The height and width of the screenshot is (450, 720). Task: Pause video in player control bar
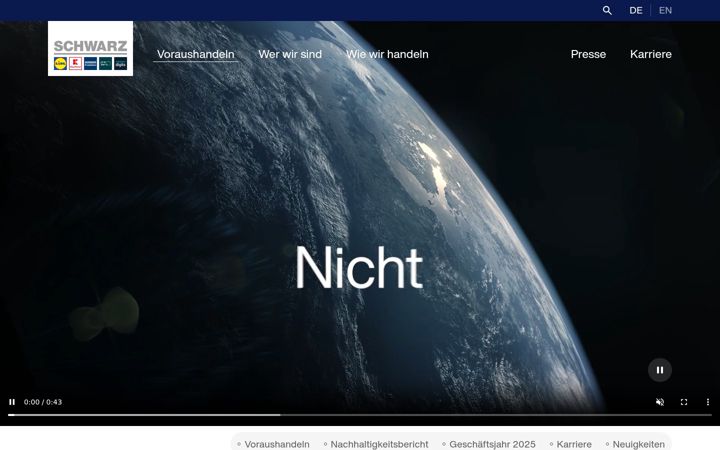click(x=12, y=402)
